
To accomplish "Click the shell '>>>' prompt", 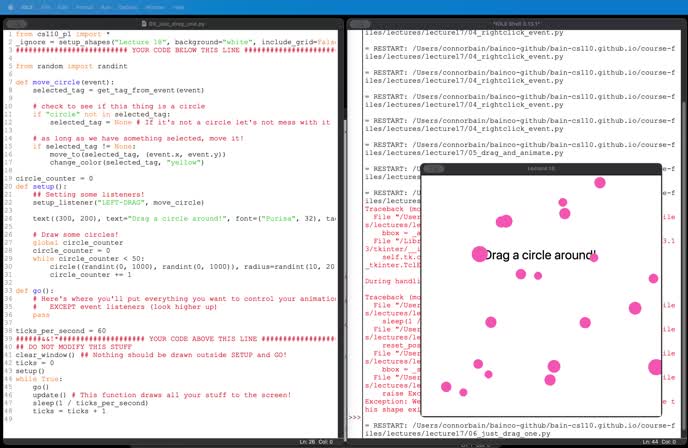I will click(354, 417).
